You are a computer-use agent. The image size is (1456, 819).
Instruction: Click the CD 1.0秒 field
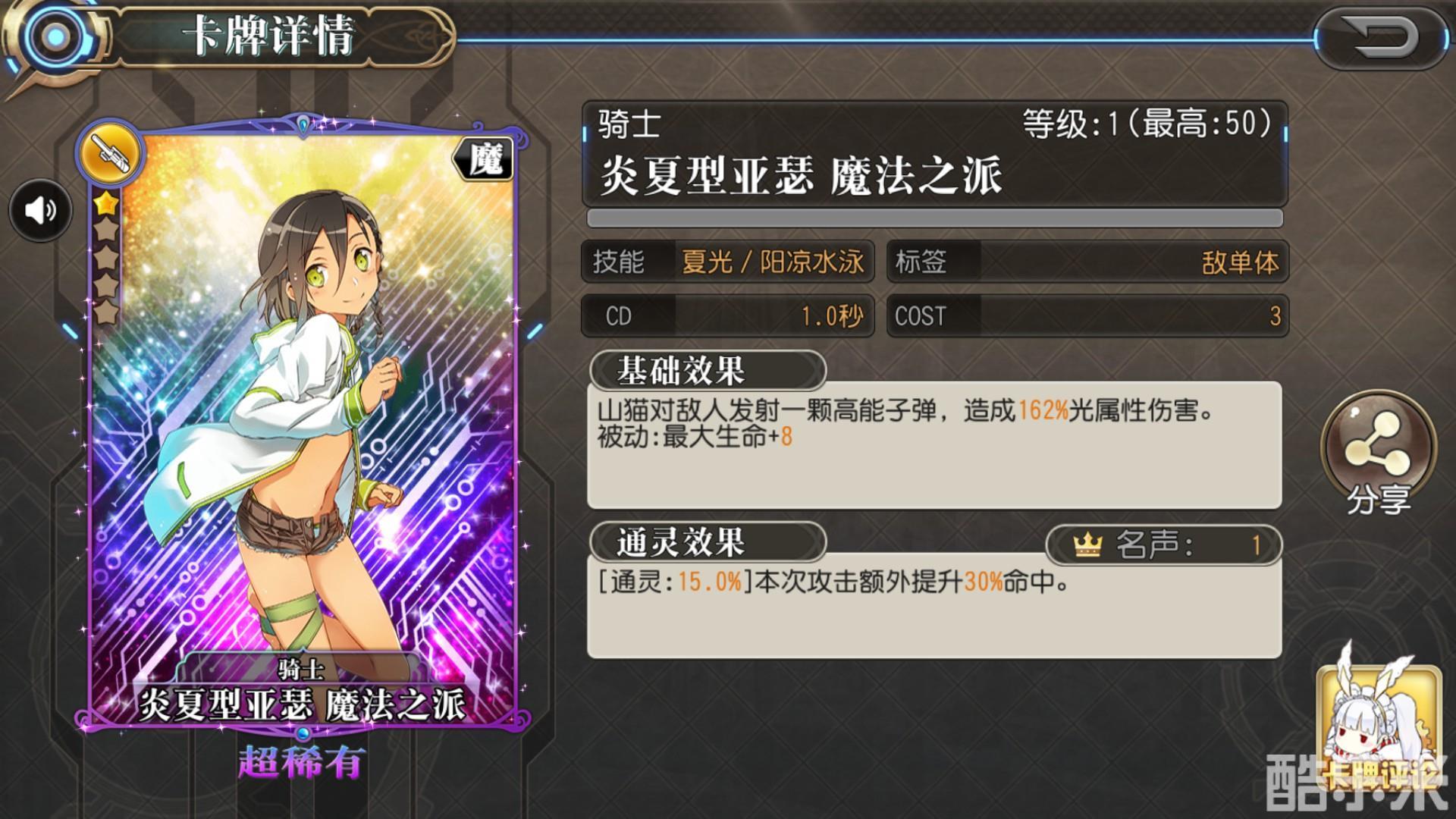728,315
